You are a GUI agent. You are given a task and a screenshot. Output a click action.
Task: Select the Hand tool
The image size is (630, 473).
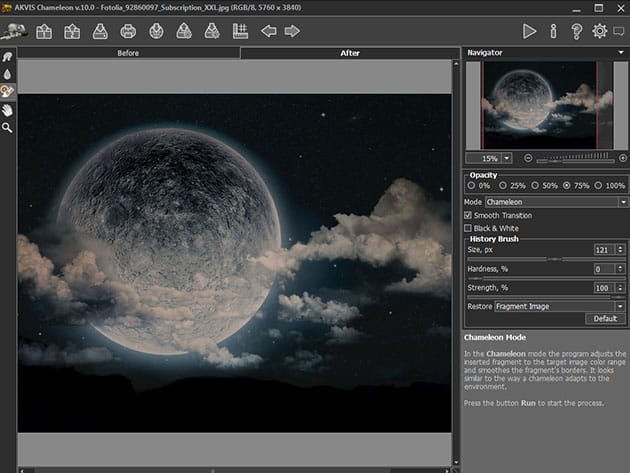(8, 109)
